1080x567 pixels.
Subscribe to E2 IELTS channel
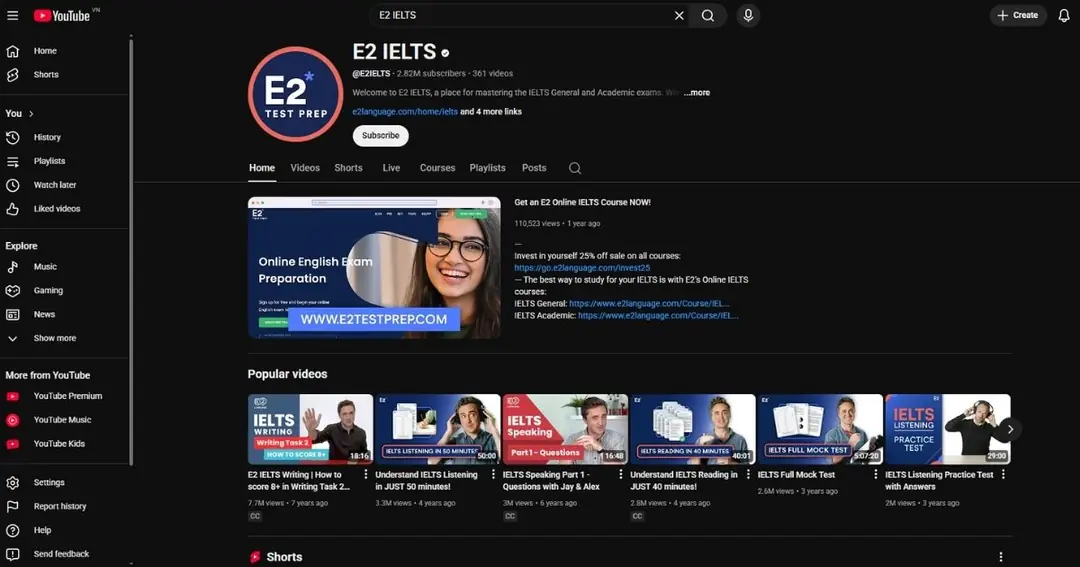point(380,136)
